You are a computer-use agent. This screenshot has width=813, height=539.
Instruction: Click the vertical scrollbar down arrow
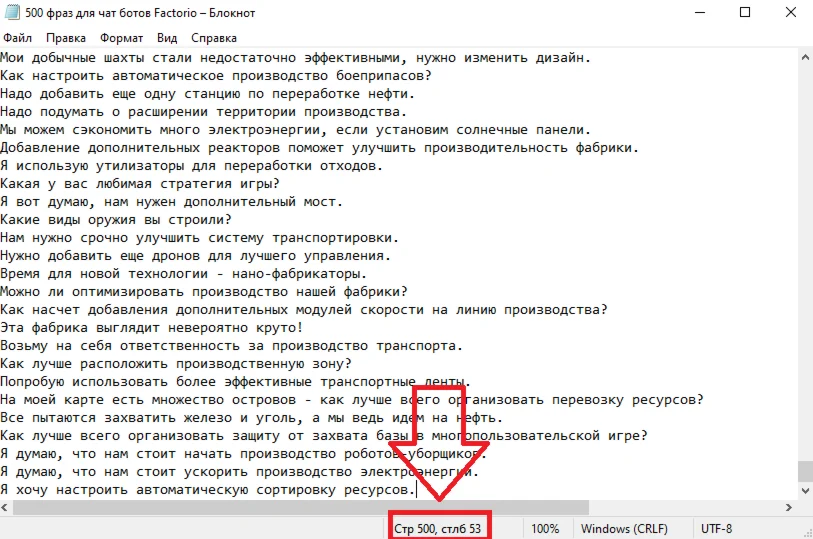(805, 490)
